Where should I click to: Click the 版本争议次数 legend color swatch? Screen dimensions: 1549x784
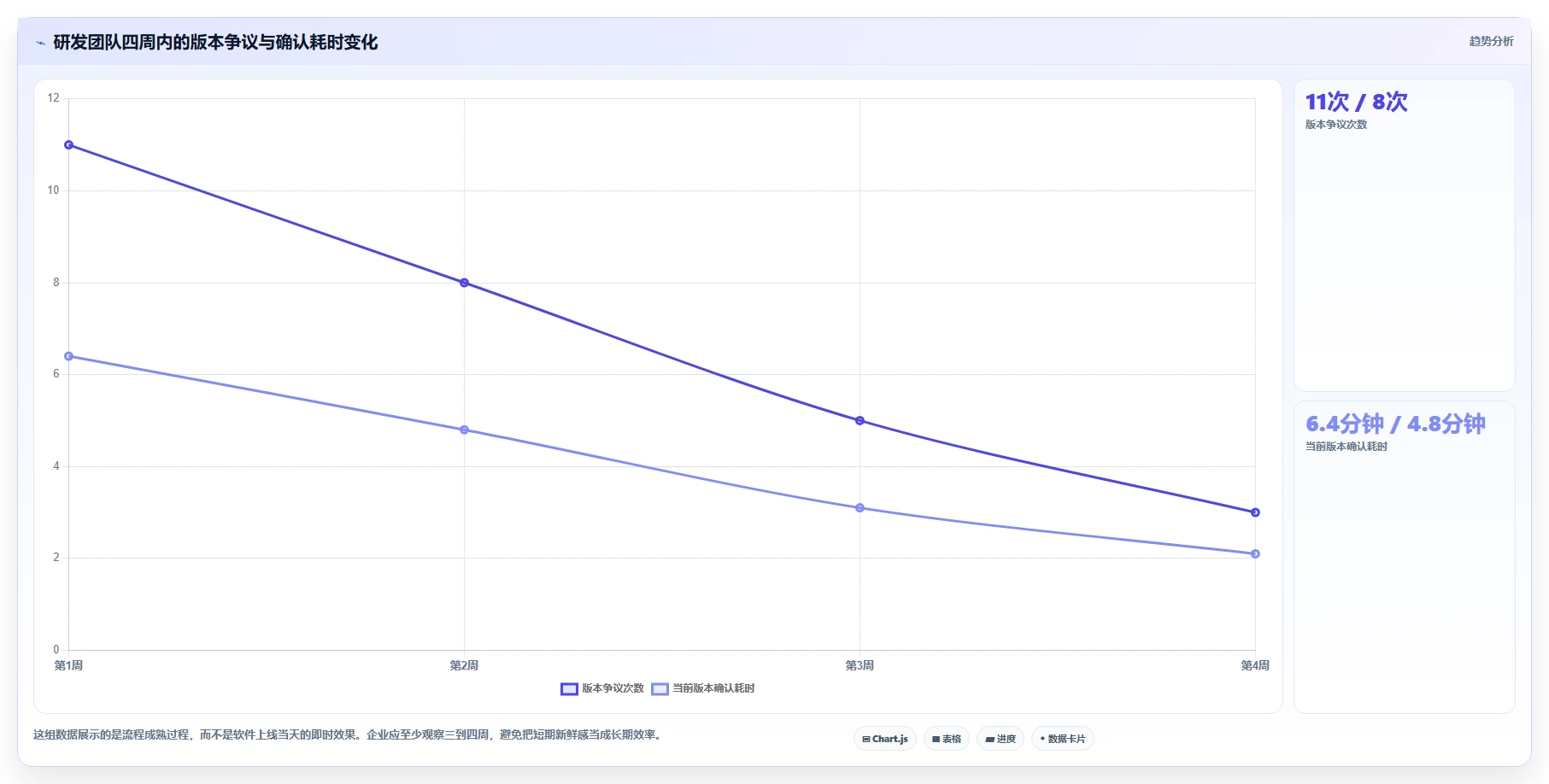point(569,689)
